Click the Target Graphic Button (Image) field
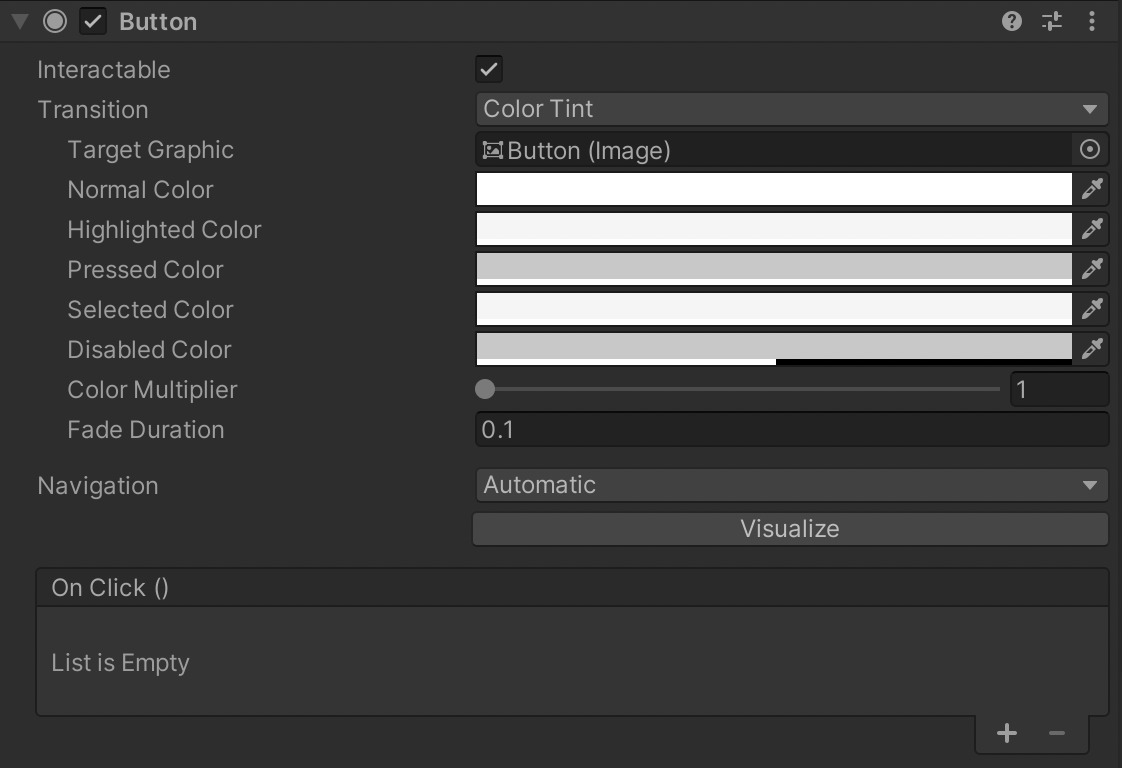This screenshot has height=768, width=1122. pyautogui.click(x=774, y=150)
